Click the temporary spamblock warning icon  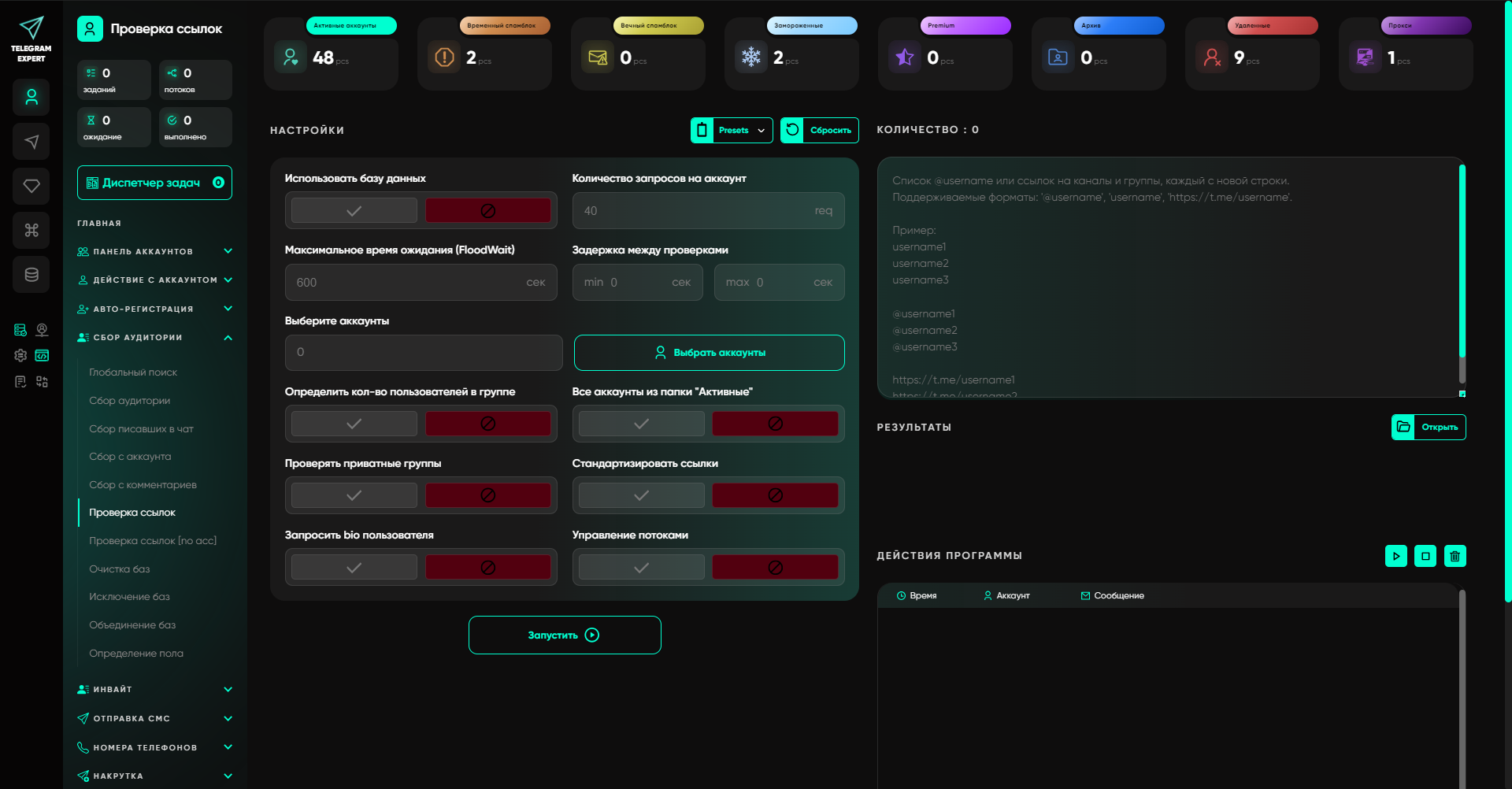(444, 57)
